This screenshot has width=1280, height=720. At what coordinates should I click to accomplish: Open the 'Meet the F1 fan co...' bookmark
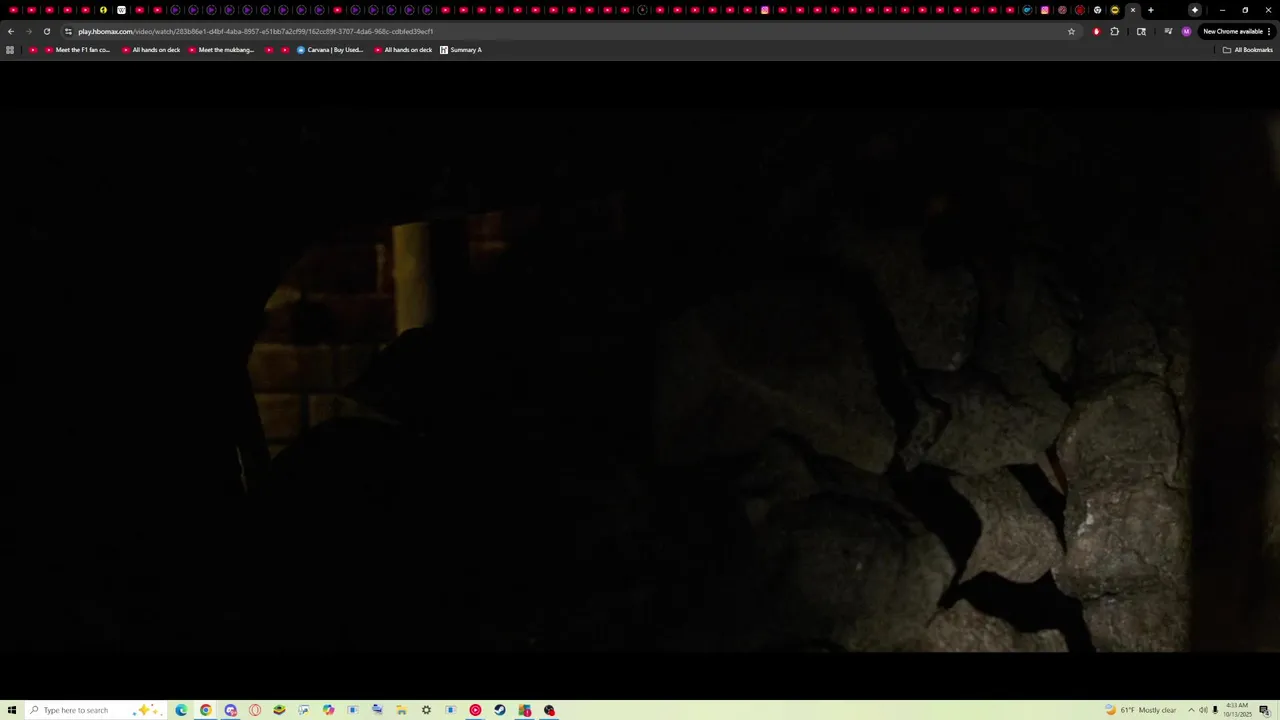77,50
